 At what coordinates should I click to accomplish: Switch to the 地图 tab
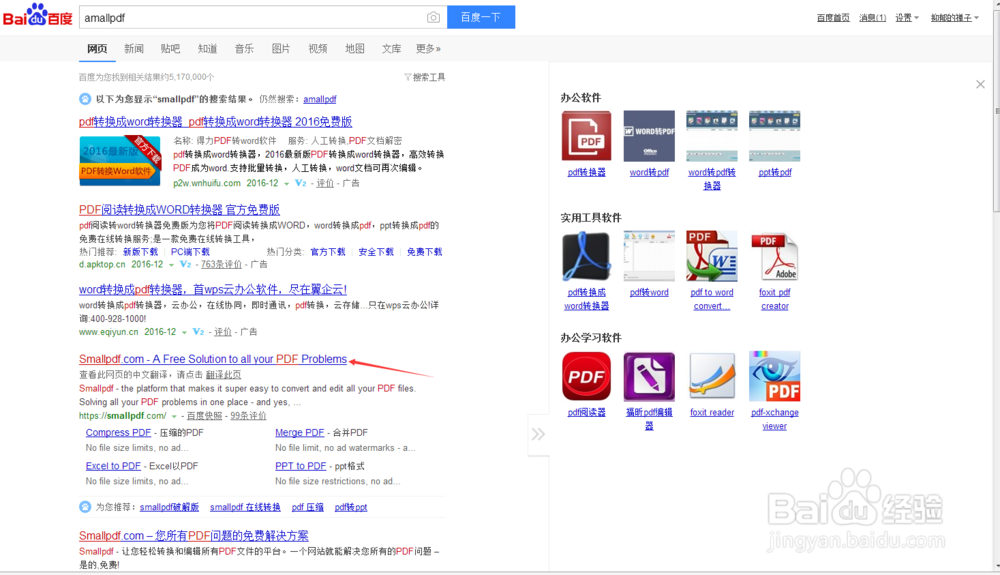355,48
